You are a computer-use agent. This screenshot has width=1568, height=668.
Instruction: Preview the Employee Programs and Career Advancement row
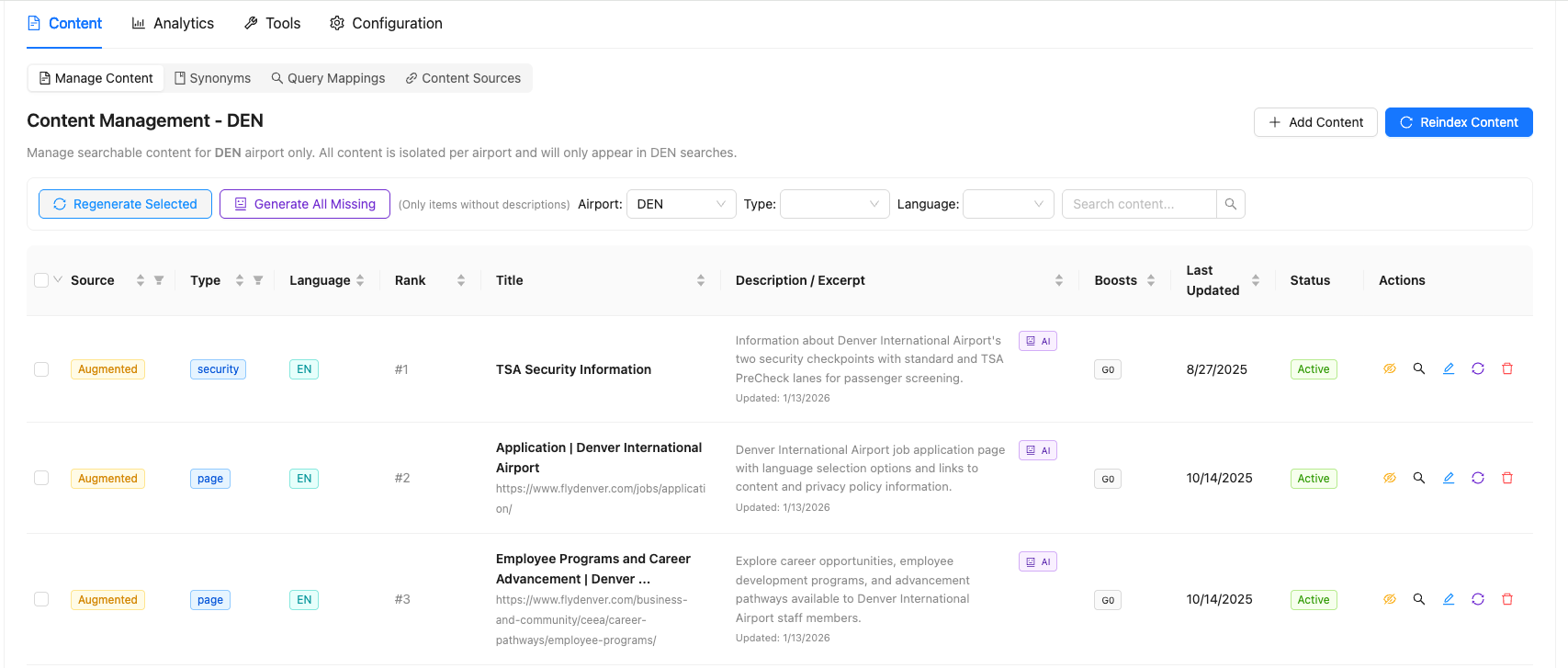tap(1418, 599)
